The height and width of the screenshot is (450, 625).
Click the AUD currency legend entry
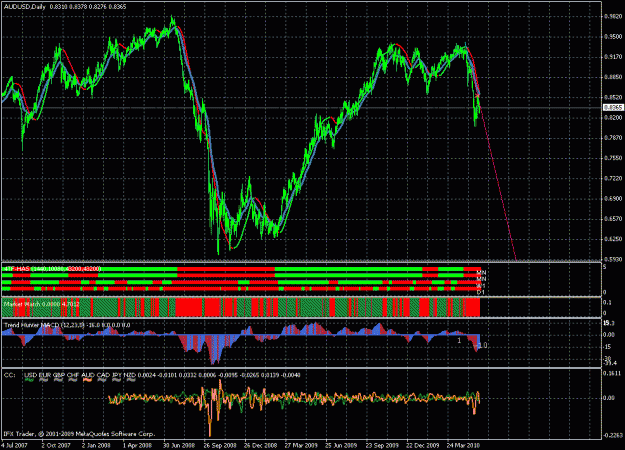pyautogui.click(x=88, y=375)
